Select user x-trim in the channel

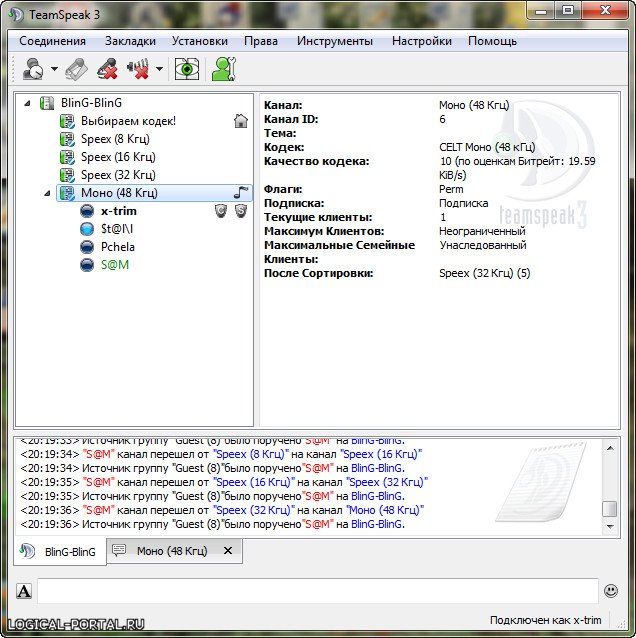click(x=119, y=211)
